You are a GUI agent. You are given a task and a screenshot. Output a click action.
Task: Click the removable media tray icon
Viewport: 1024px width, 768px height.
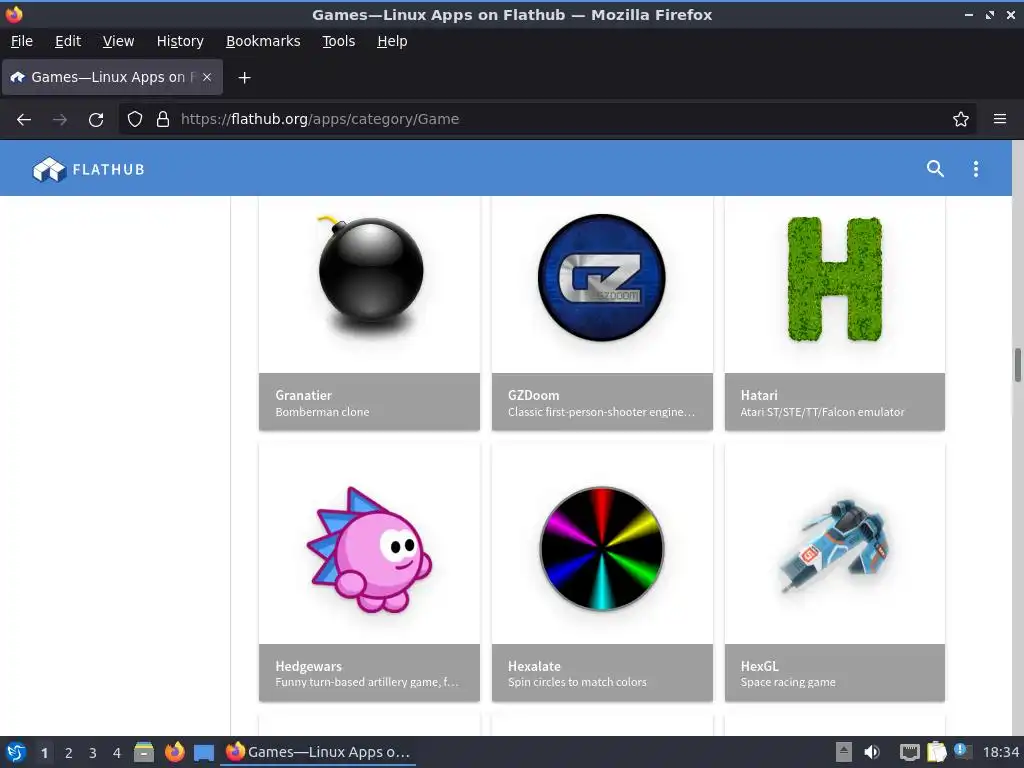click(844, 752)
